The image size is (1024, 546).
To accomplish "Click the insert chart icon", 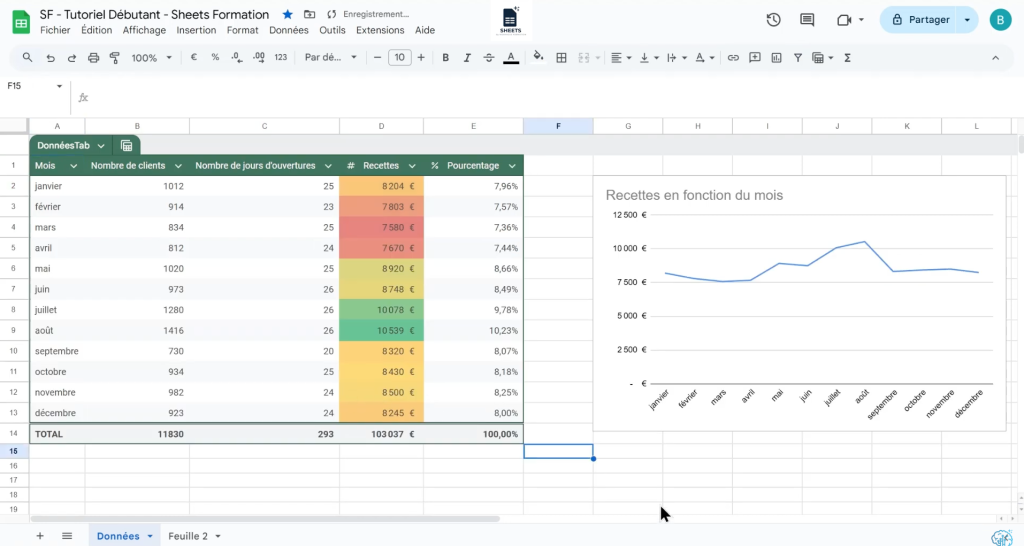I will [x=776, y=57].
